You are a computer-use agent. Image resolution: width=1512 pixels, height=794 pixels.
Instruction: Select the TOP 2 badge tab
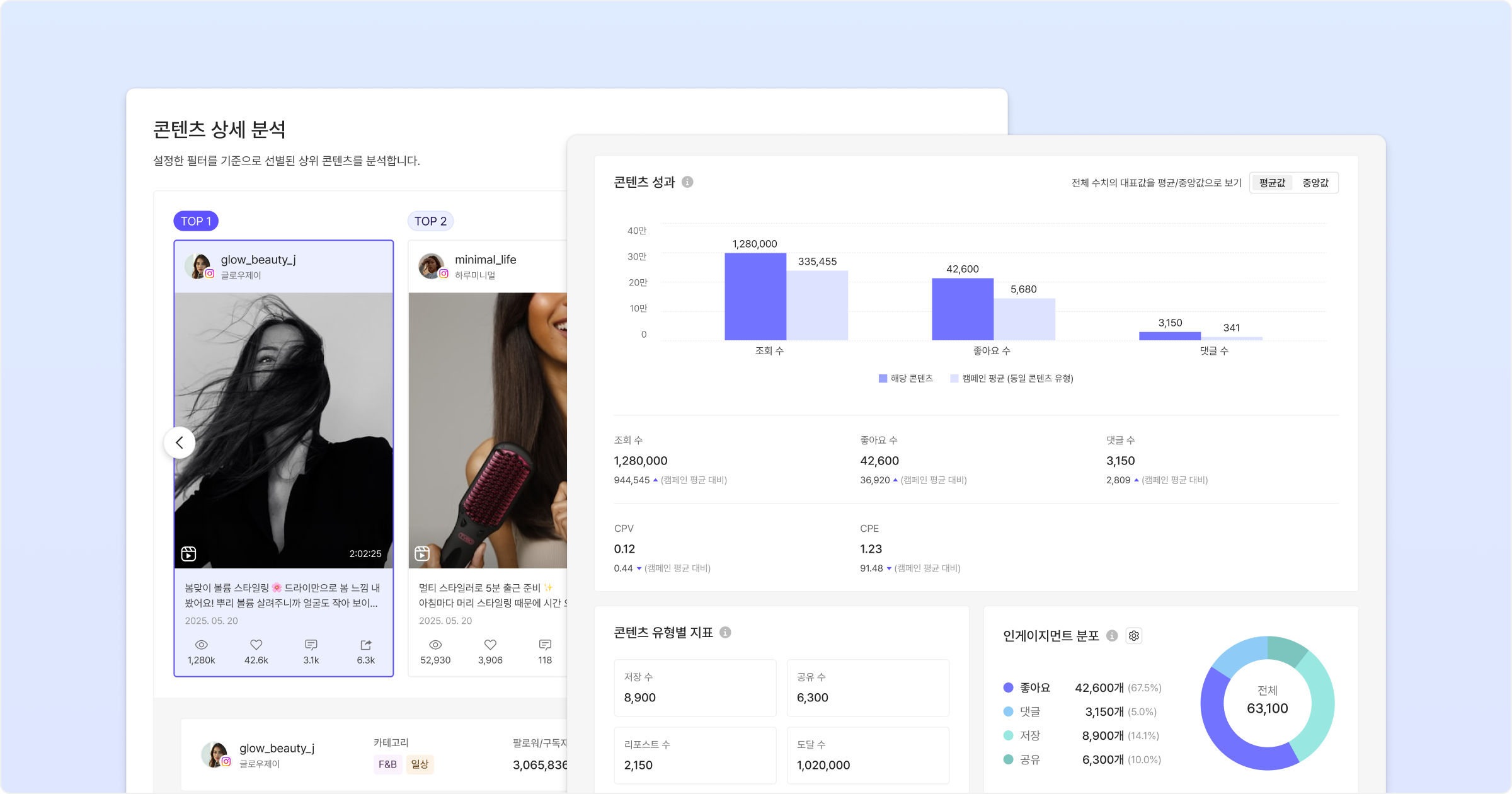(x=430, y=221)
